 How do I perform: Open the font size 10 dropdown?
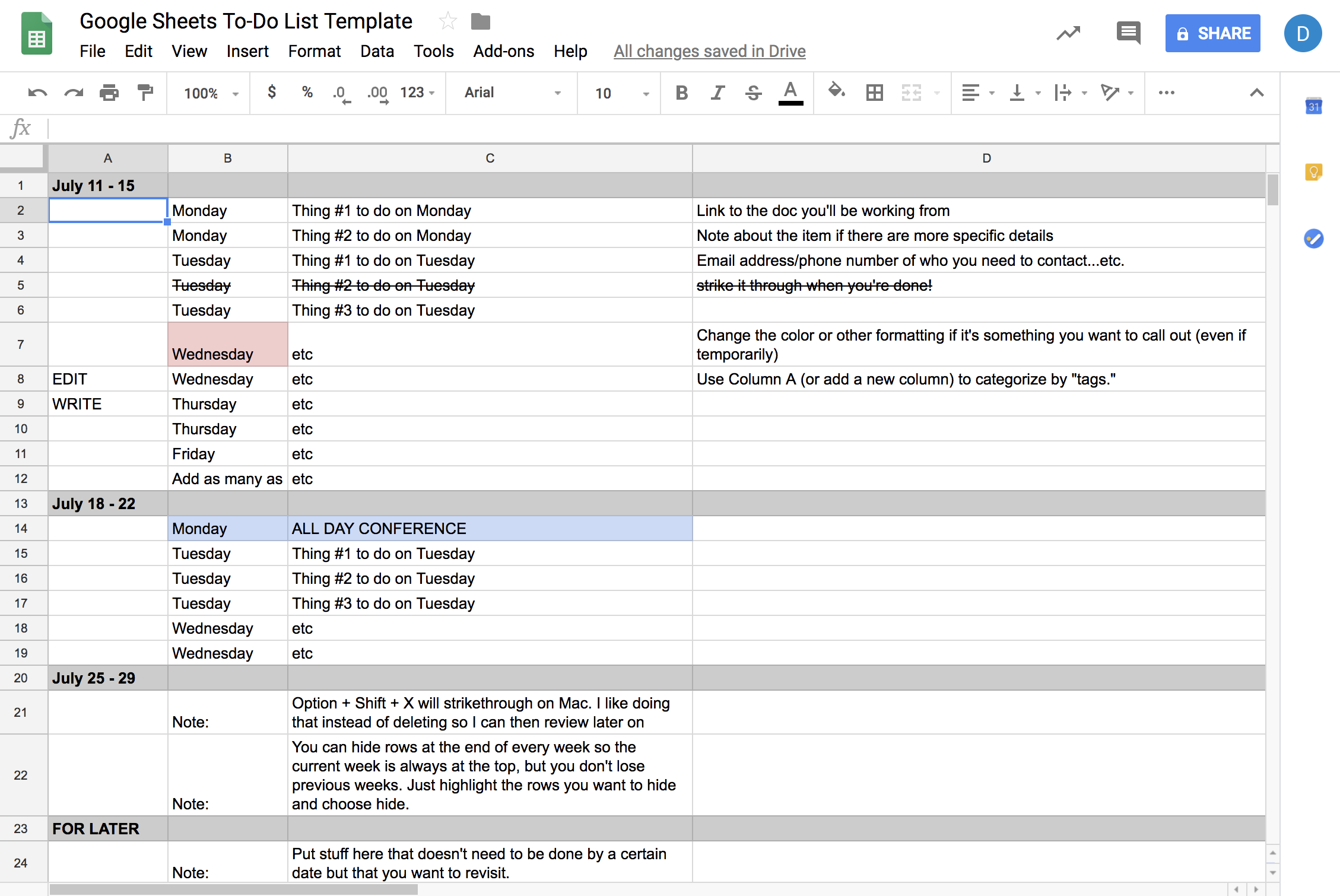click(x=621, y=93)
